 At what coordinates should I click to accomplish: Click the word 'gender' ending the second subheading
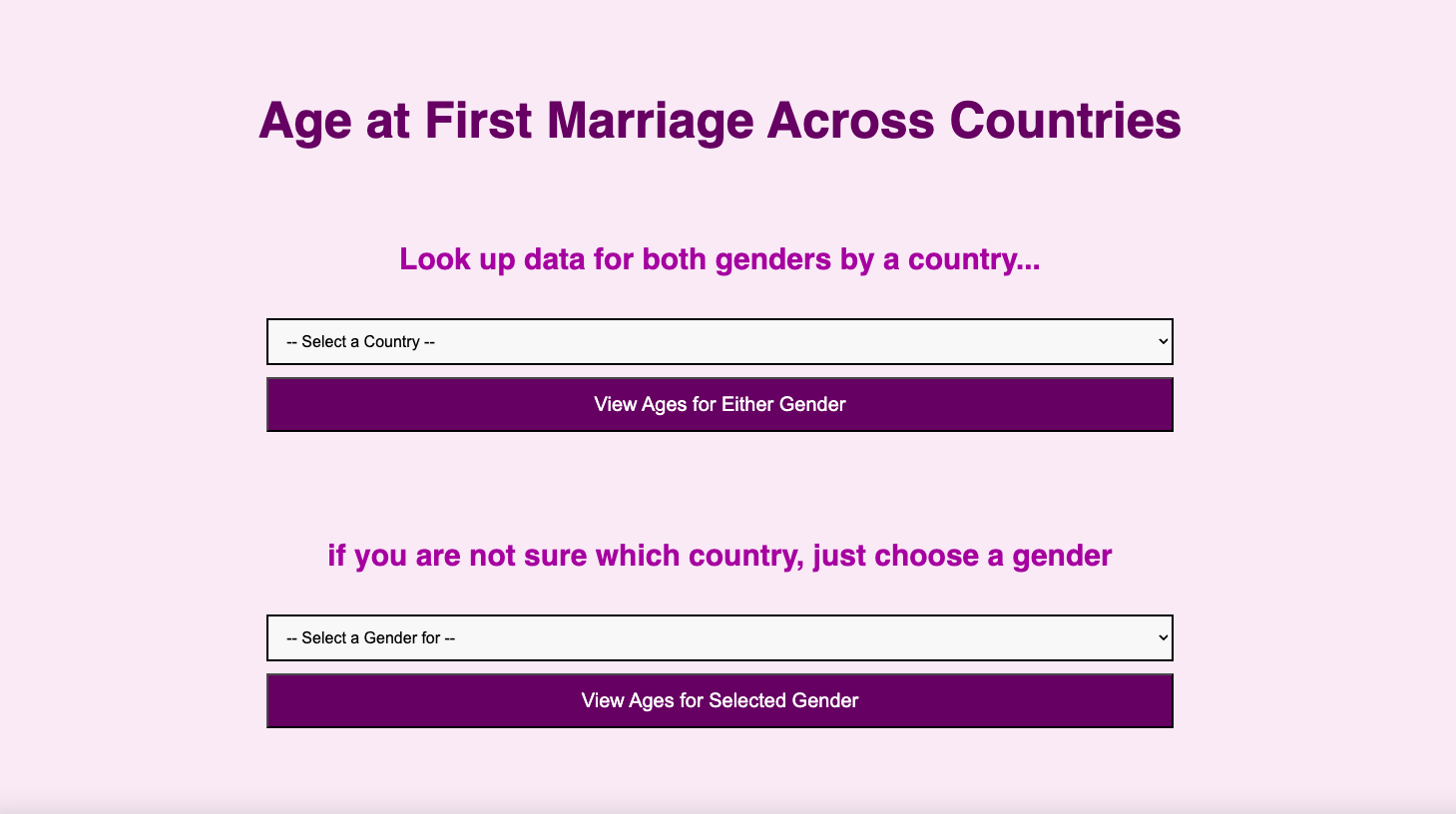[x=1062, y=556]
